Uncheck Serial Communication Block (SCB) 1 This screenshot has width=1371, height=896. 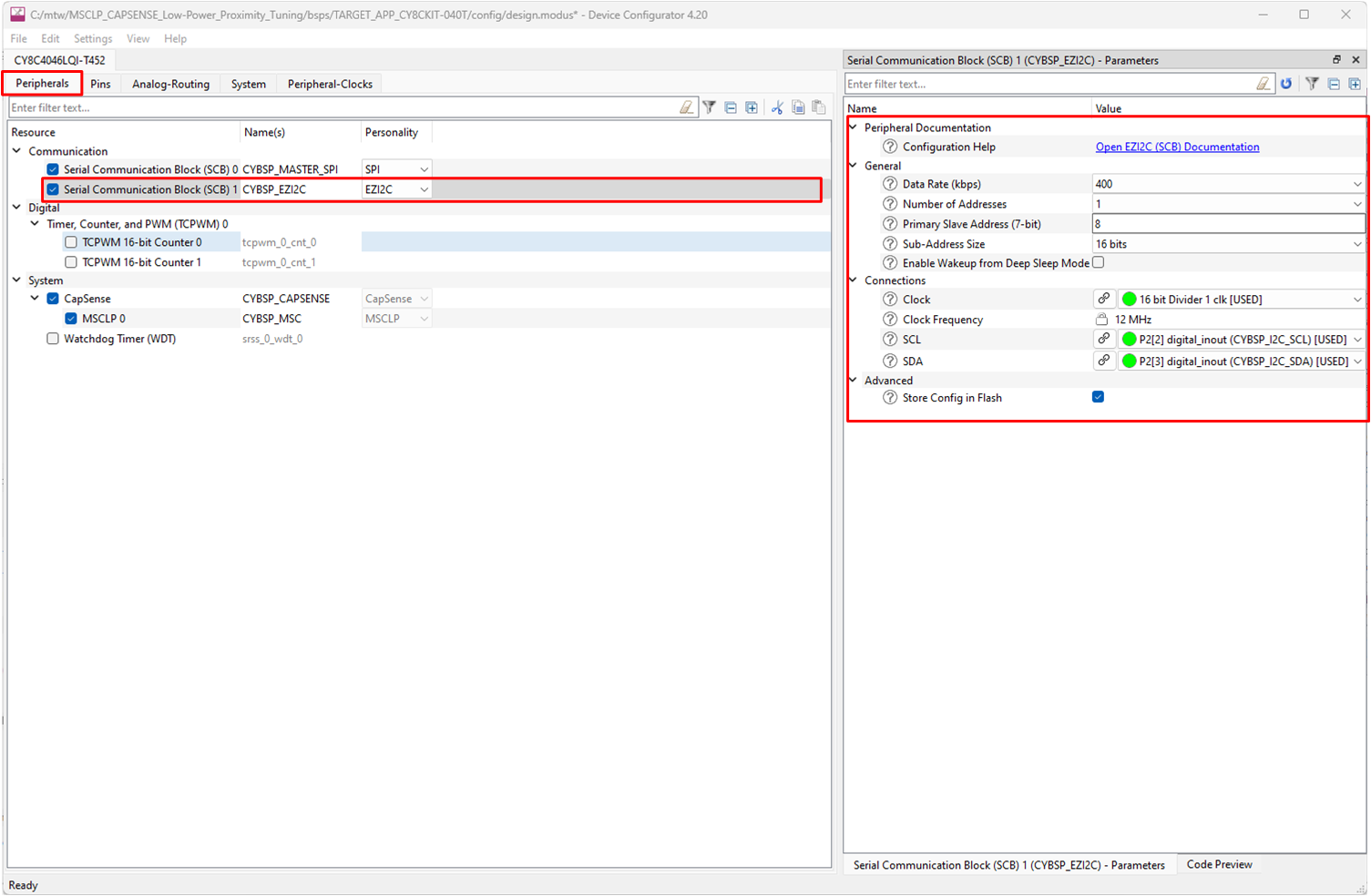[x=53, y=189]
